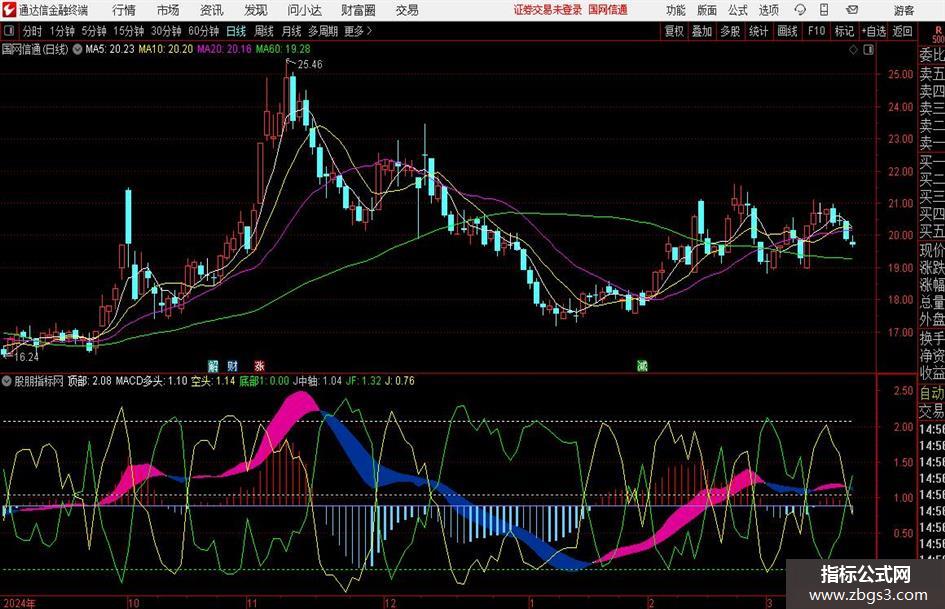Open the 问小达 menu
The width and height of the screenshot is (945, 609).
coord(304,10)
